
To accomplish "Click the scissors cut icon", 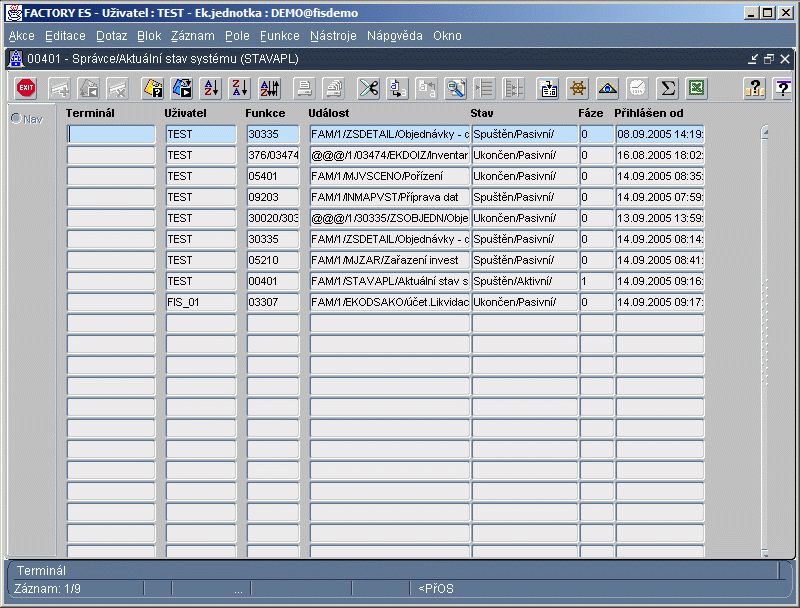I will pos(368,88).
